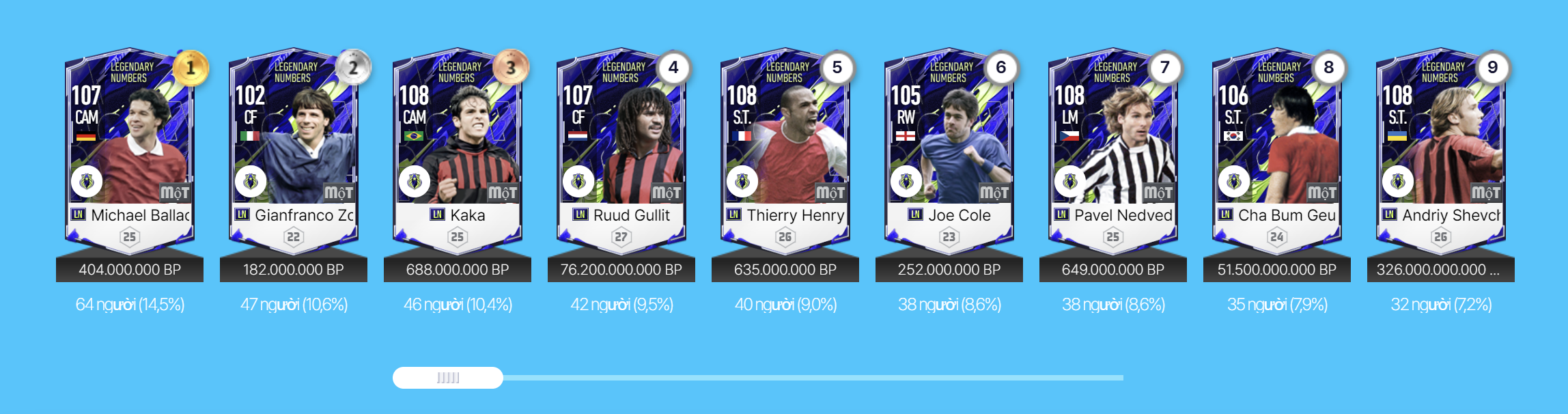Screen dimensions: 1568x414
Task: Click the bronze rank 3 medal
Action: click(x=511, y=68)
